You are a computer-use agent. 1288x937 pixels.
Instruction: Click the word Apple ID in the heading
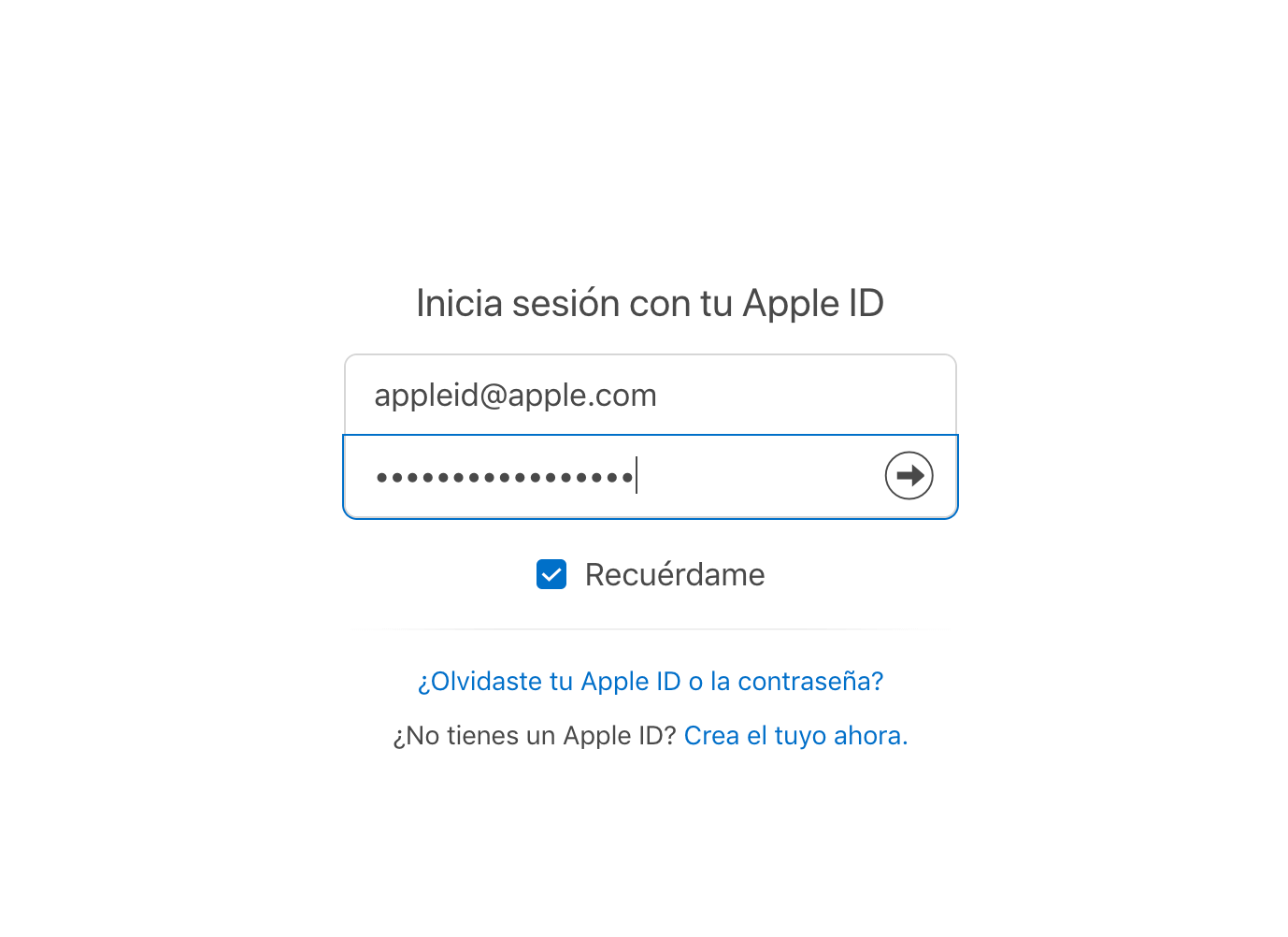(x=813, y=303)
